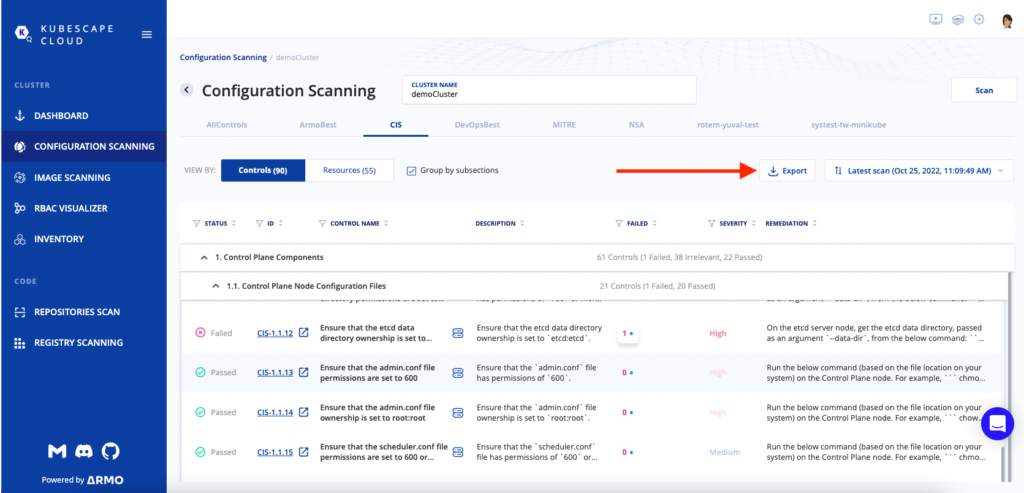Image resolution: width=1024 pixels, height=493 pixels.
Task: Filter by Severity column
Action: (712, 223)
